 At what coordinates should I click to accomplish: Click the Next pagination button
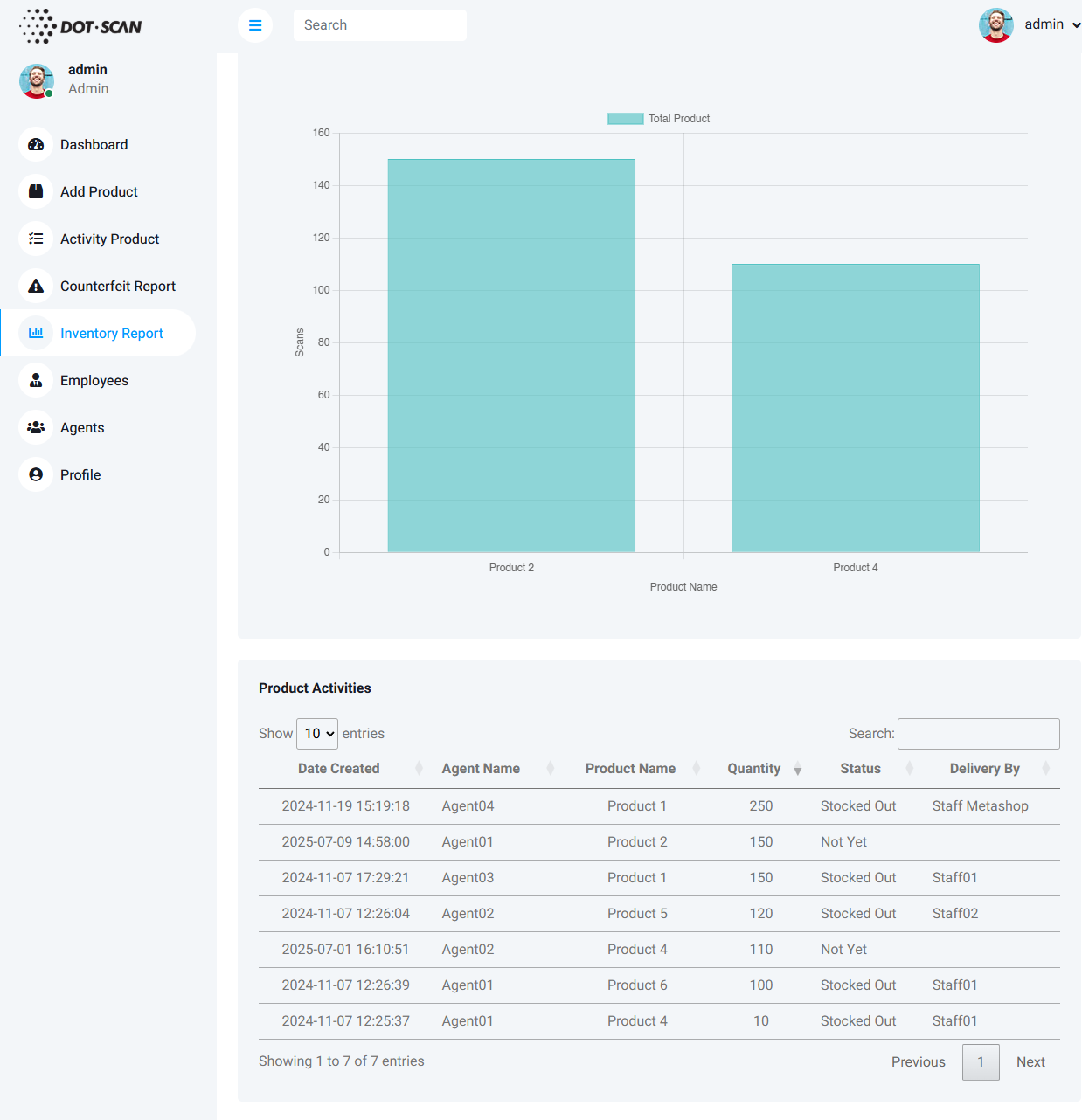pyautogui.click(x=1030, y=1062)
